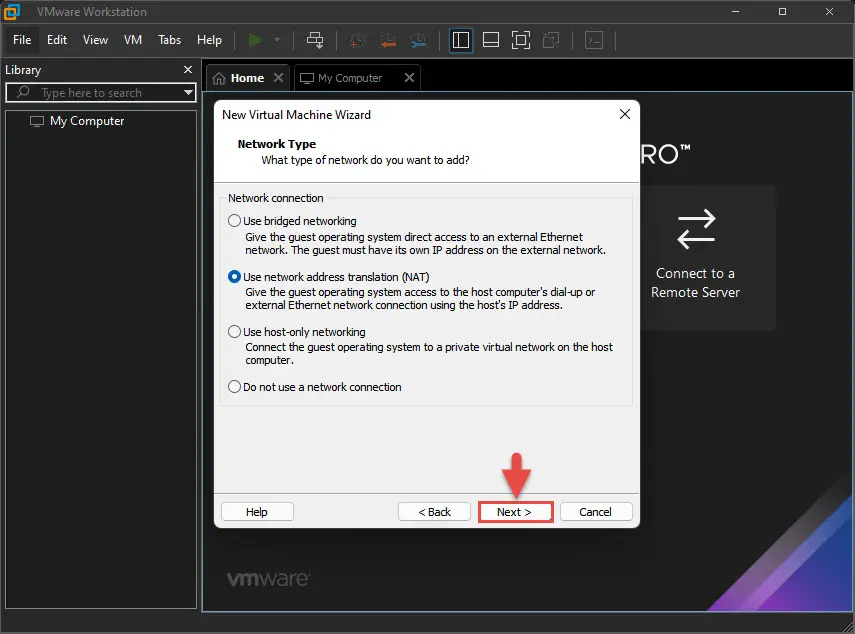Click the Revert to Snapshot icon

click(x=388, y=40)
